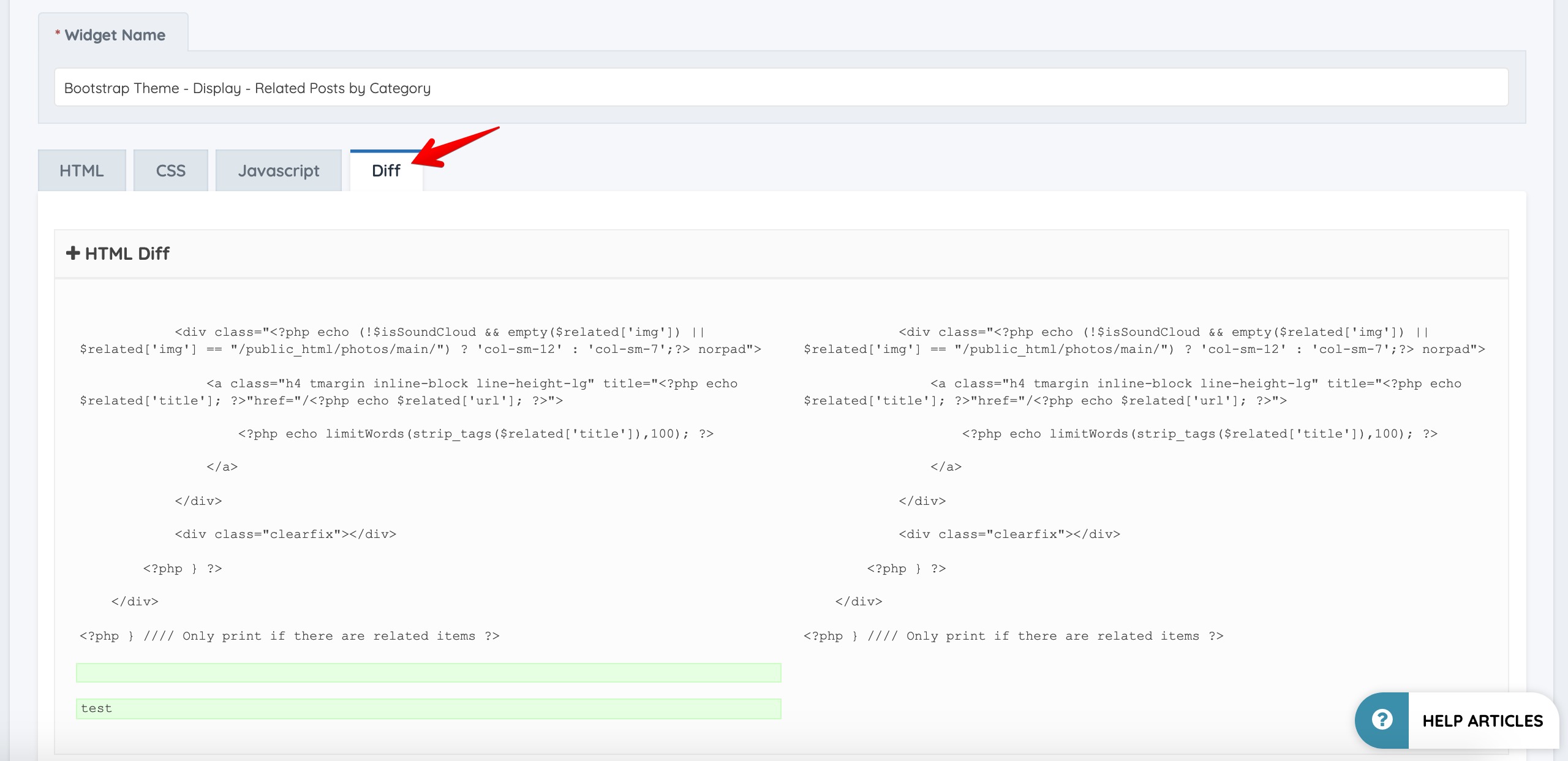This screenshot has width=1568, height=761.
Task: Click the left pane 'Only print if' comment line
Action: click(x=290, y=636)
